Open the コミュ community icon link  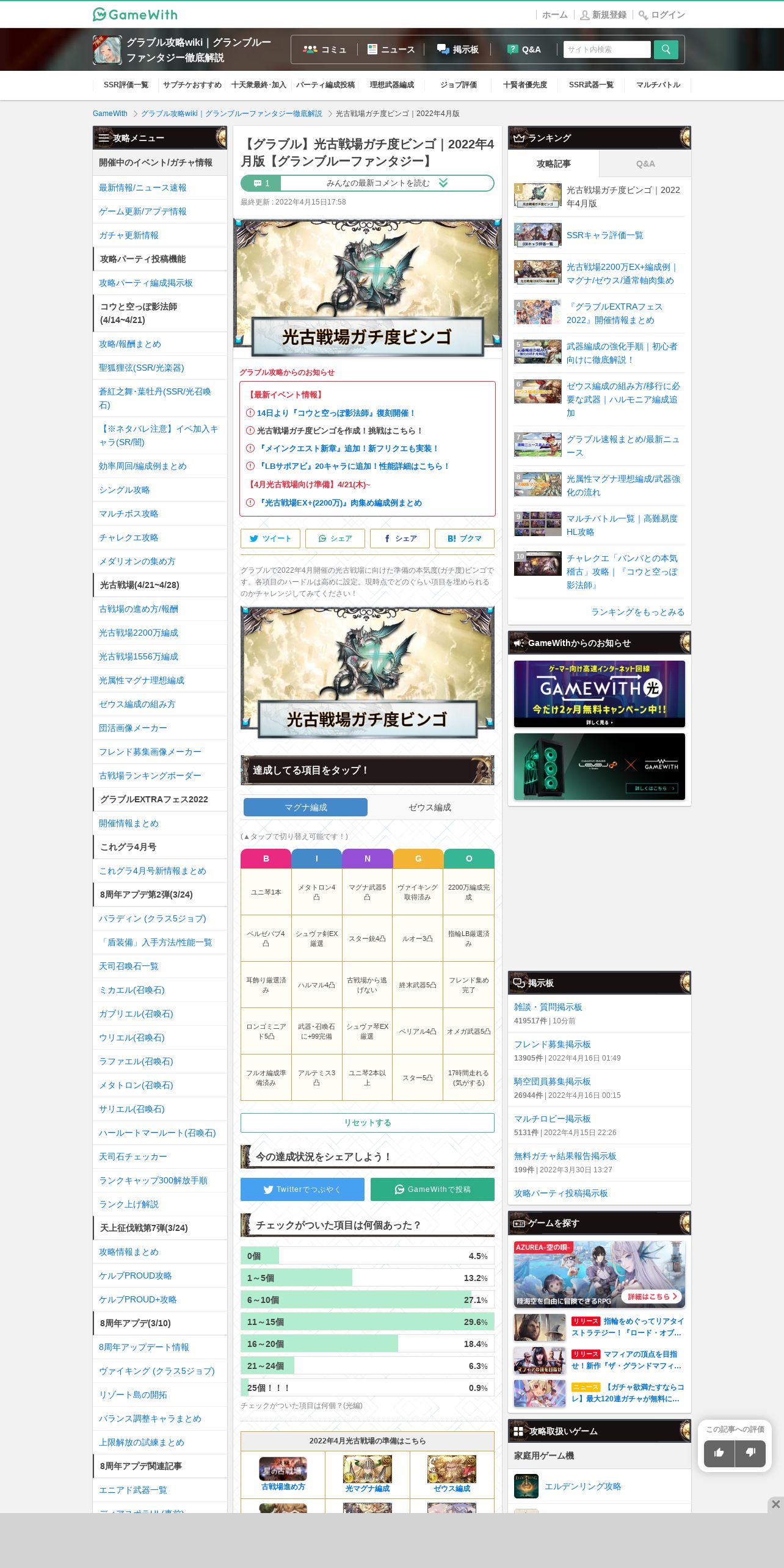[324, 49]
